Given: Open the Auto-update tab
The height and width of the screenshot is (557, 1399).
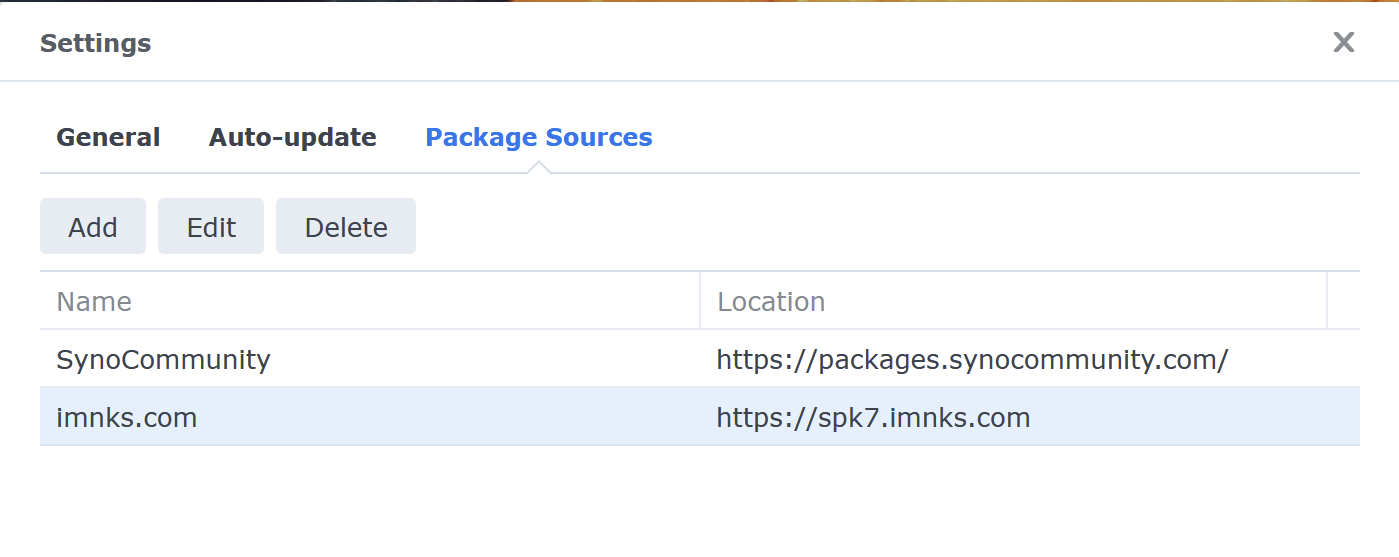Looking at the screenshot, I should click(292, 138).
